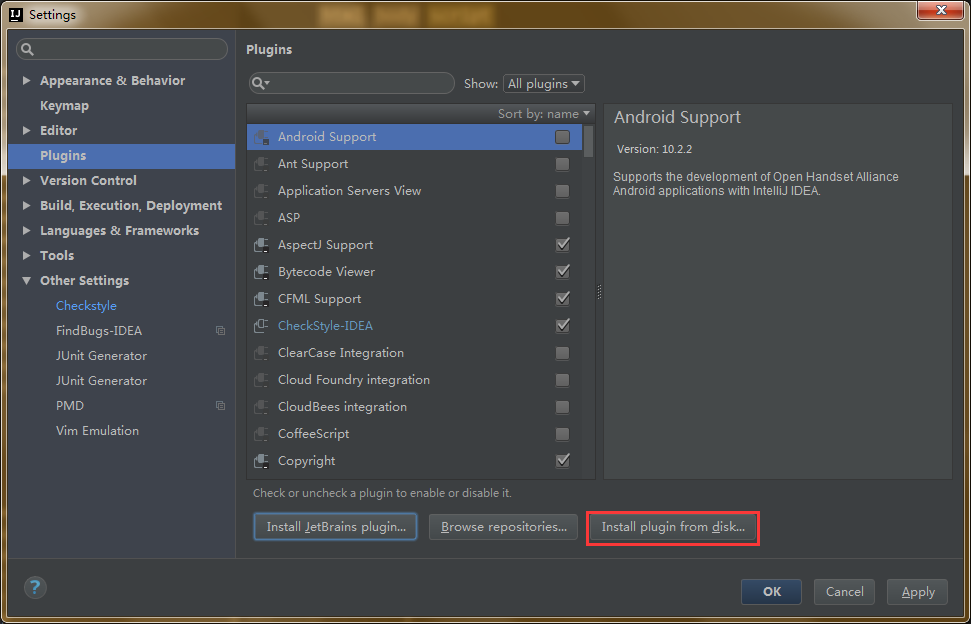Click the CheckStyle-IDEA plugin icon
Screen dimensions: 971x624
point(259,325)
